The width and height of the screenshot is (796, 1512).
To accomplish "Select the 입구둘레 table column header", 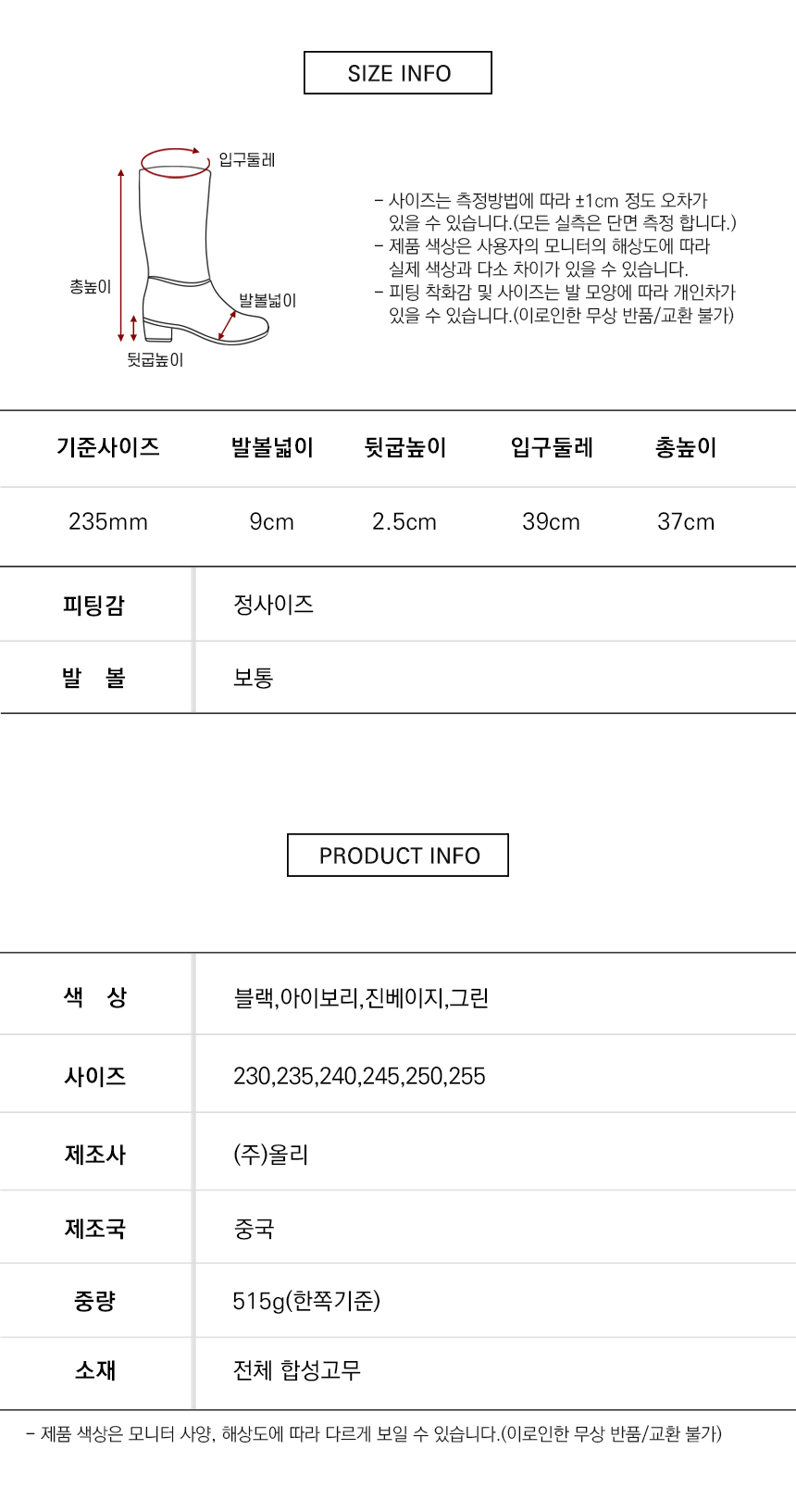I will 552,448.
